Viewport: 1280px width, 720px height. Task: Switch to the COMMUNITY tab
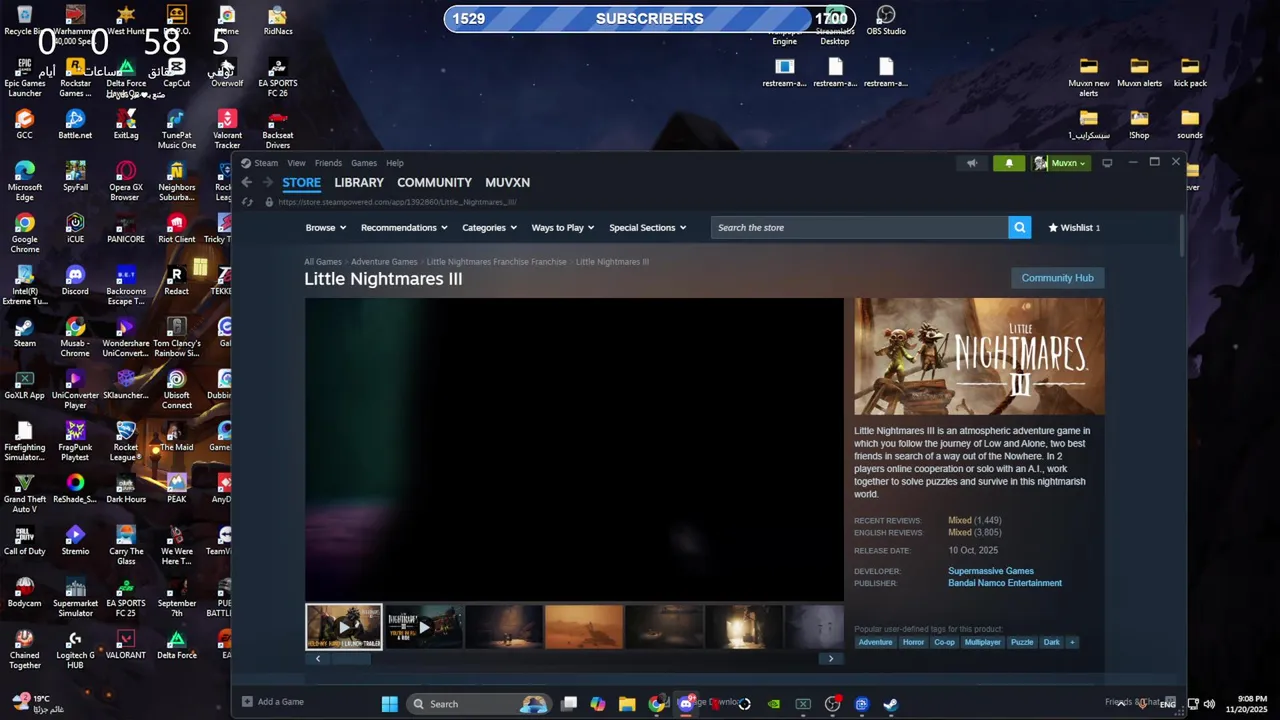point(434,182)
